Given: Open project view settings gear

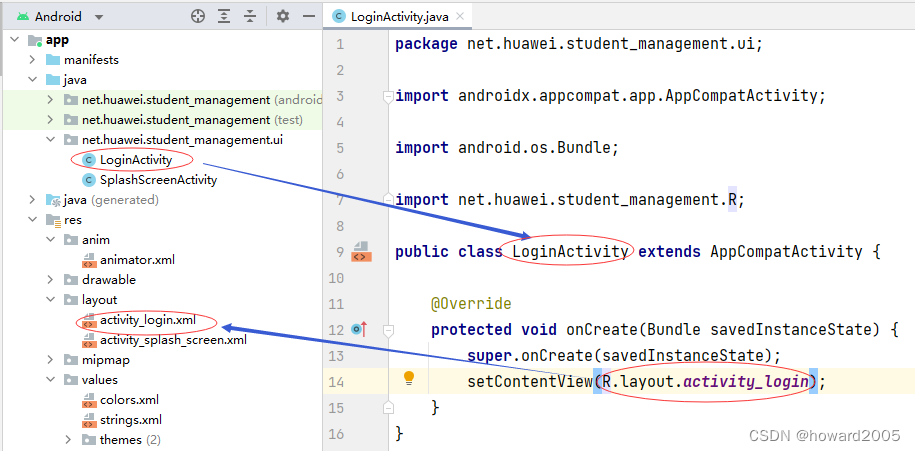Looking at the screenshot, I should point(283,16).
